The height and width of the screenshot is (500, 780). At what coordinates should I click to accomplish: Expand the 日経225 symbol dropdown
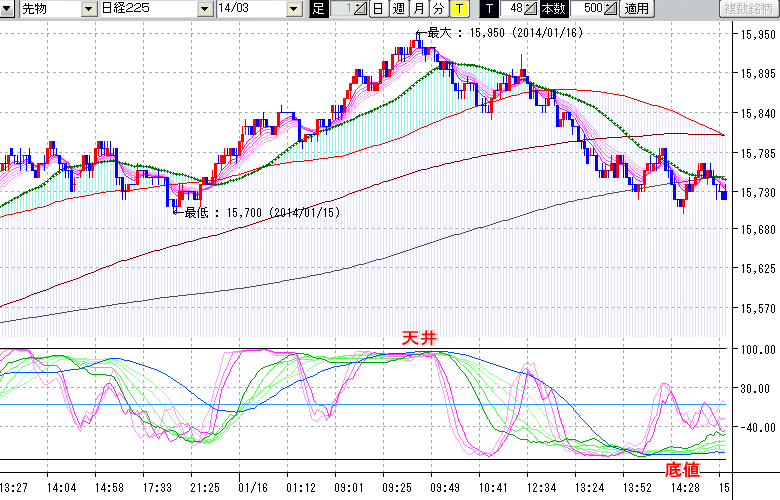207,9
